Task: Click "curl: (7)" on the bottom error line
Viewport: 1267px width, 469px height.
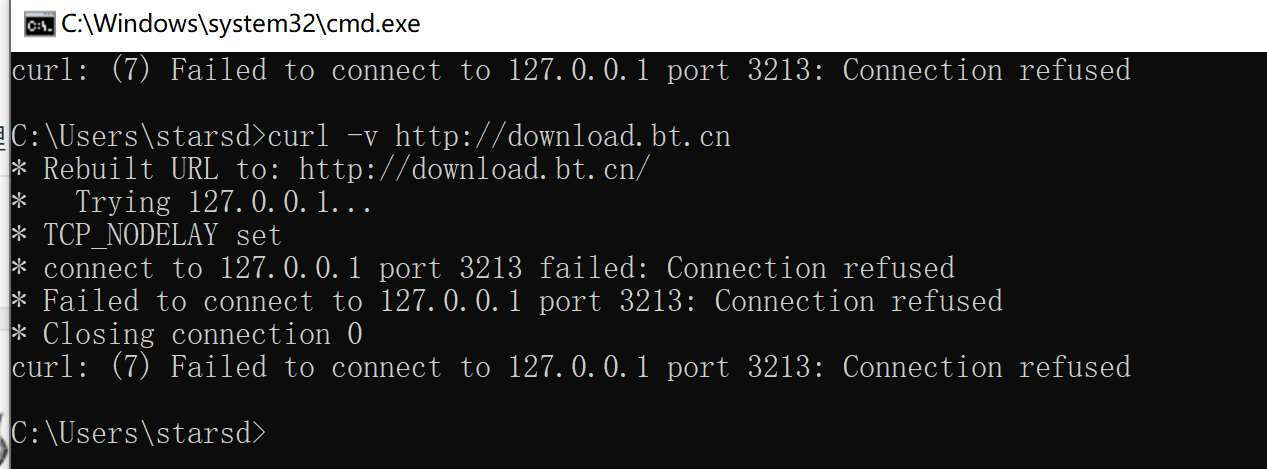Action: 81,367
